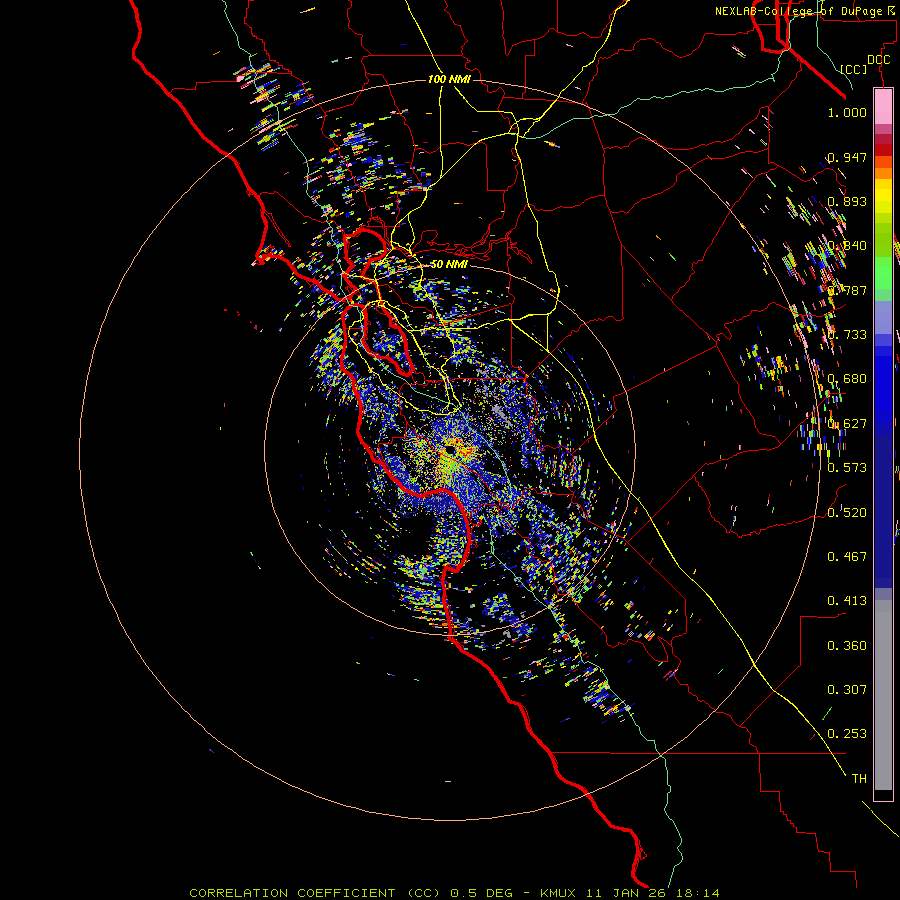Click the 100 NMI range ring label

tap(449, 79)
